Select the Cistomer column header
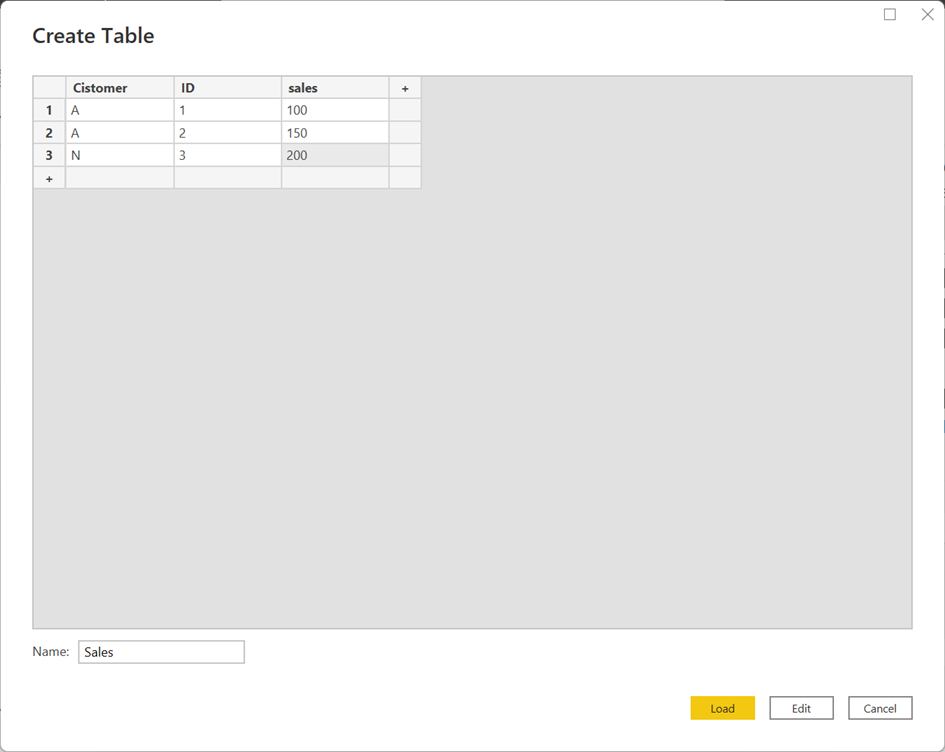Image resolution: width=945 pixels, height=752 pixels. [x=119, y=88]
